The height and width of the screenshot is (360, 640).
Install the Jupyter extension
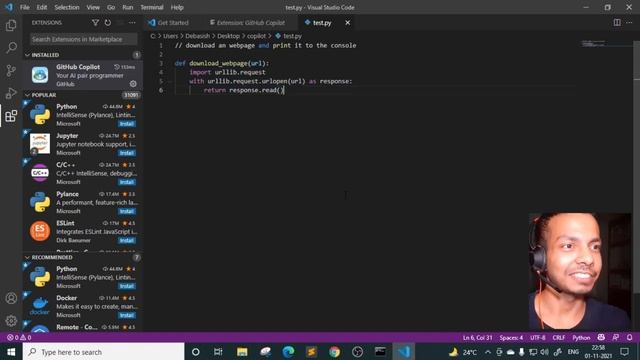click(x=127, y=153)
